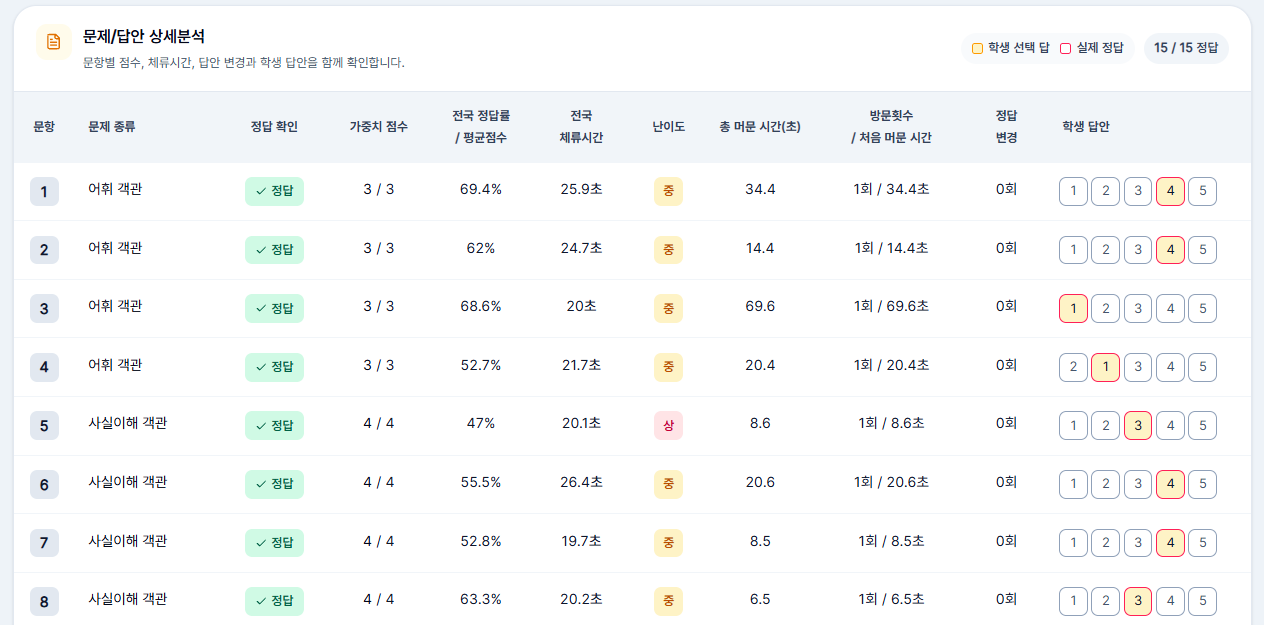Viewport: 1264px width, 625px height.
Task: Select answer choice 2 in question 4
Action: (x=1073, y=367)
